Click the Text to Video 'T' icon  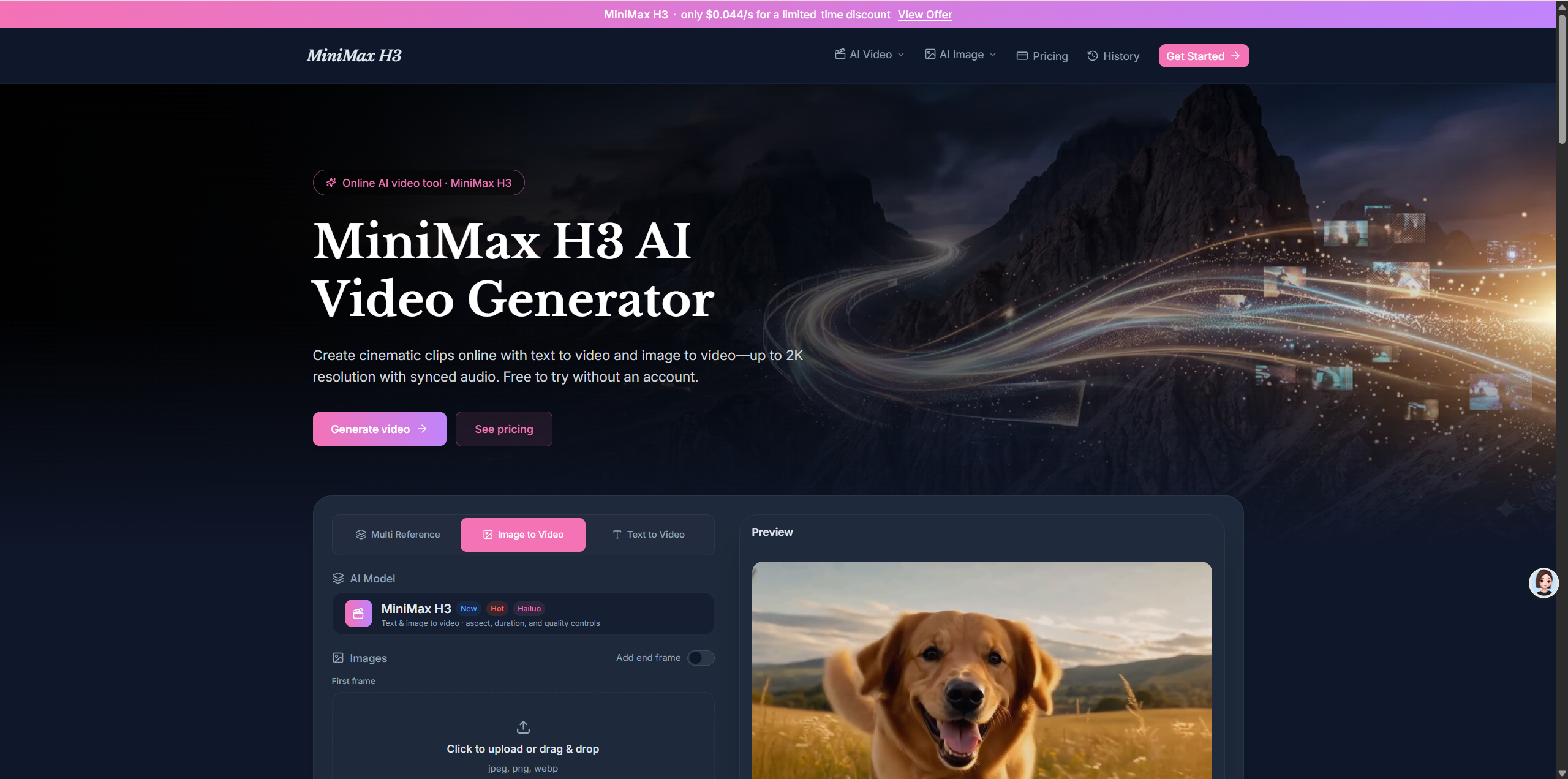(617, 535)
